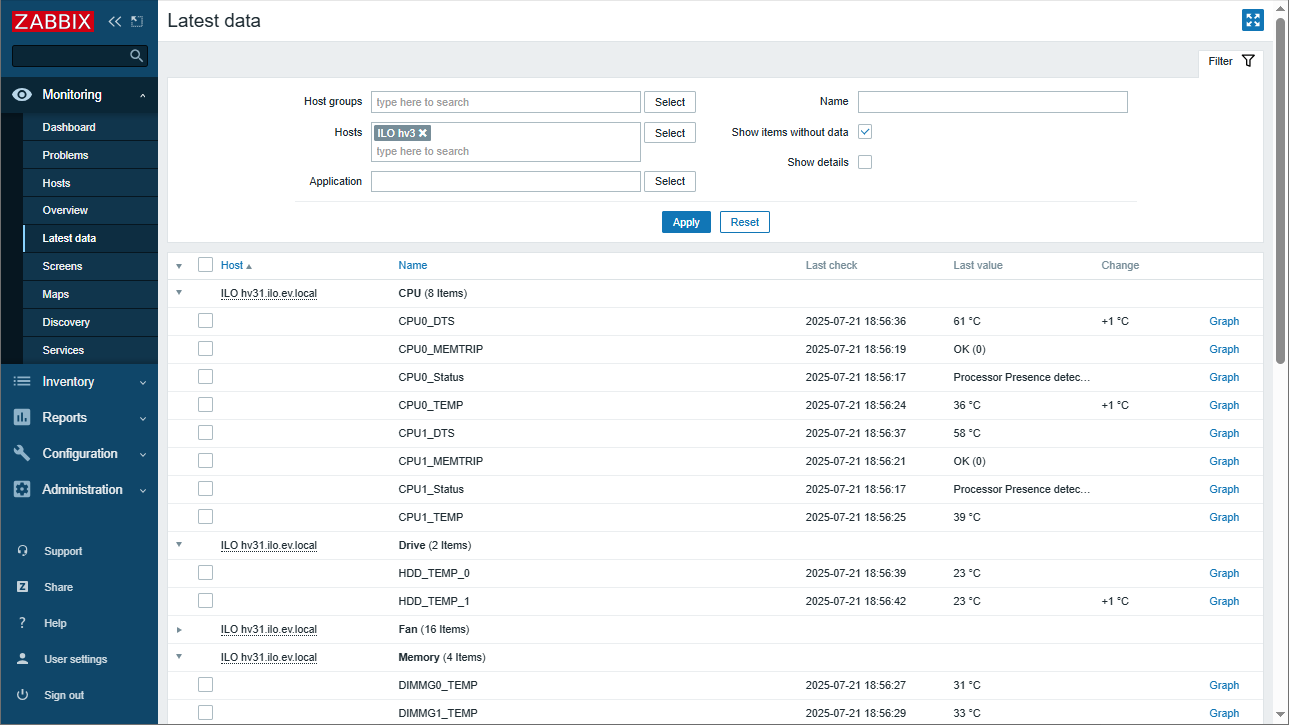The height and width of the screenshot is (727, 1289).
Task: Open Graph for CPU0_DTS
Action: [1224, 321]
